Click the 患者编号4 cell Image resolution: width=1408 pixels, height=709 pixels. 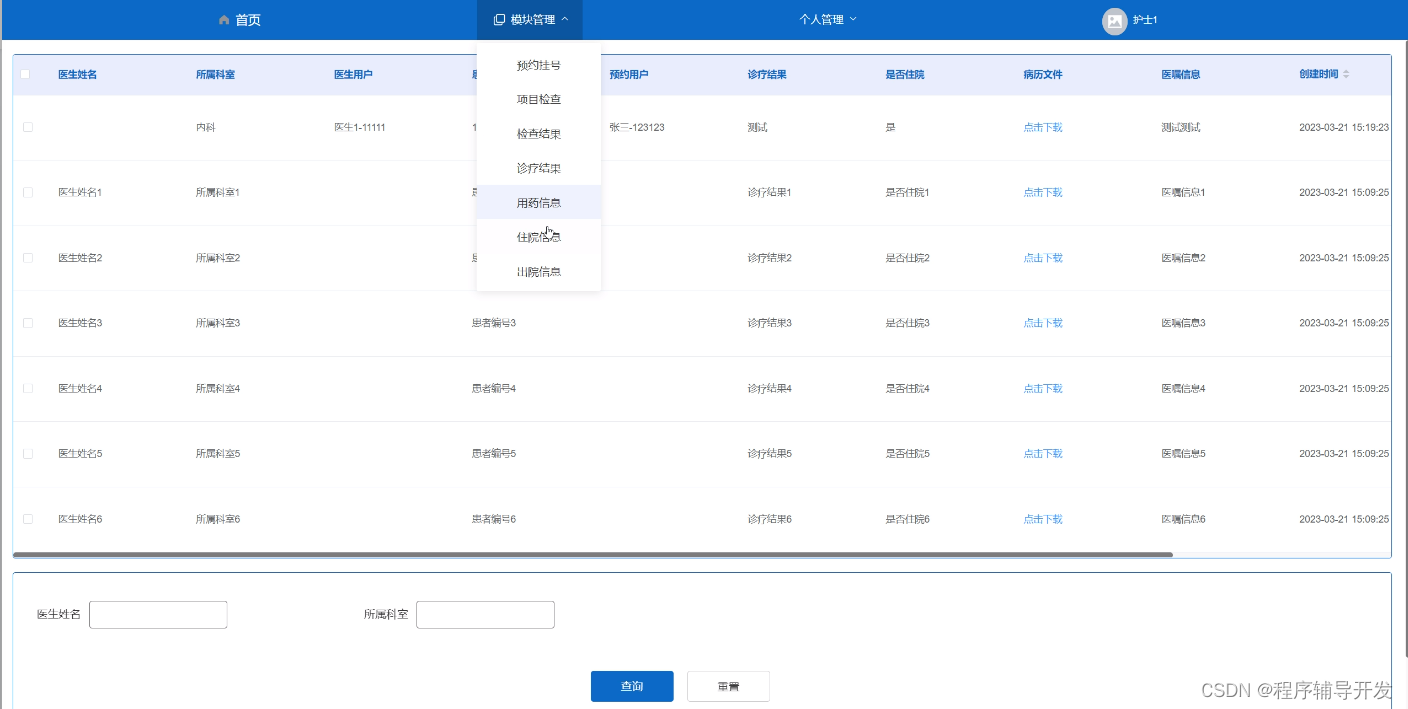pos(494,388)
